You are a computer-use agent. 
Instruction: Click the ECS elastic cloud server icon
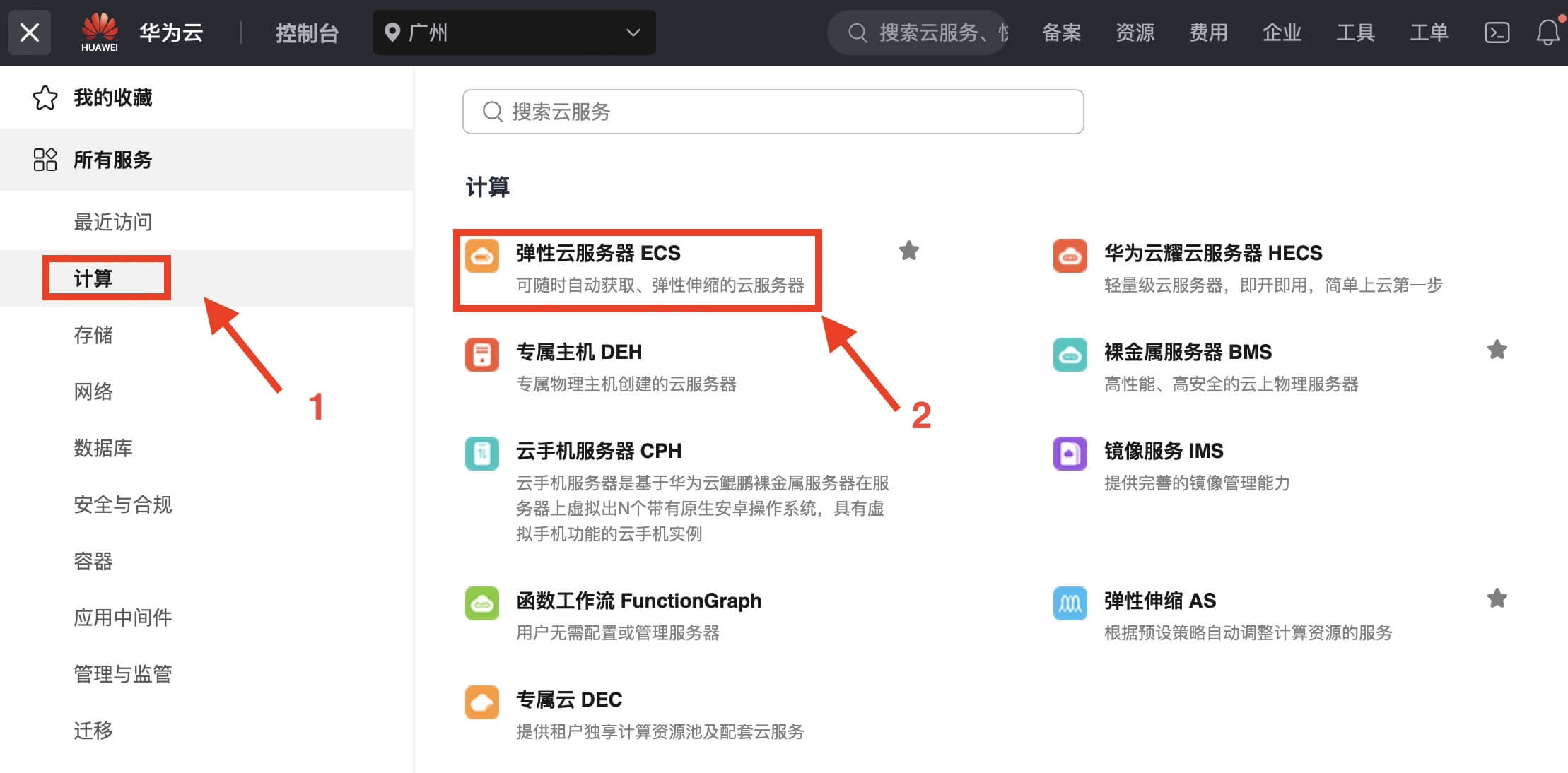pyautogui.click(x=482, y=256)
